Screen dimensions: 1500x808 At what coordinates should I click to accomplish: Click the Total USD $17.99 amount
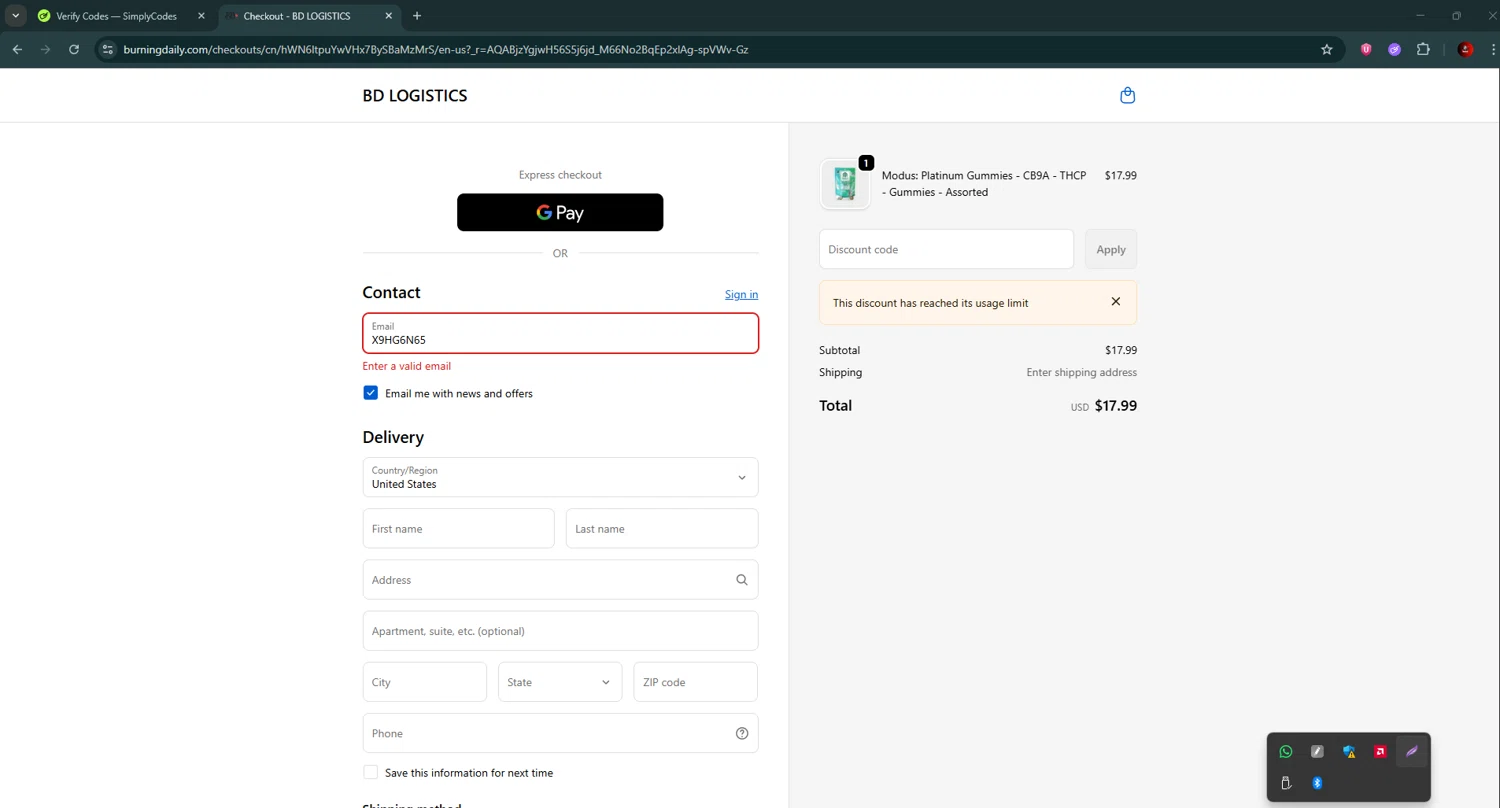click(1103, 406)
